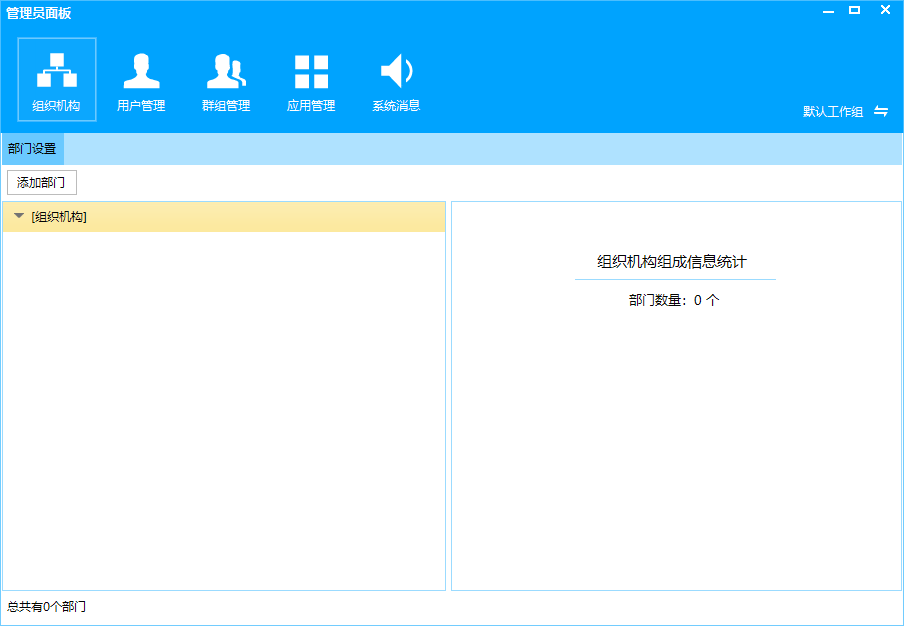Open 群组管理 group management
This screenshot has width=904, height=626.
pos(226,80)
